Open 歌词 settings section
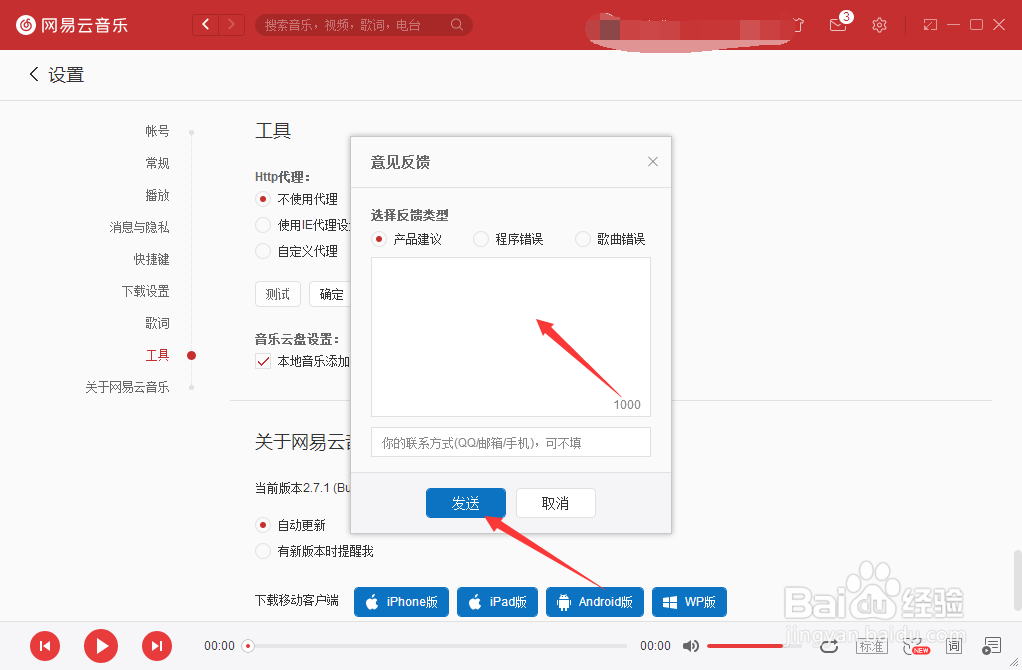 pos(157,323)
